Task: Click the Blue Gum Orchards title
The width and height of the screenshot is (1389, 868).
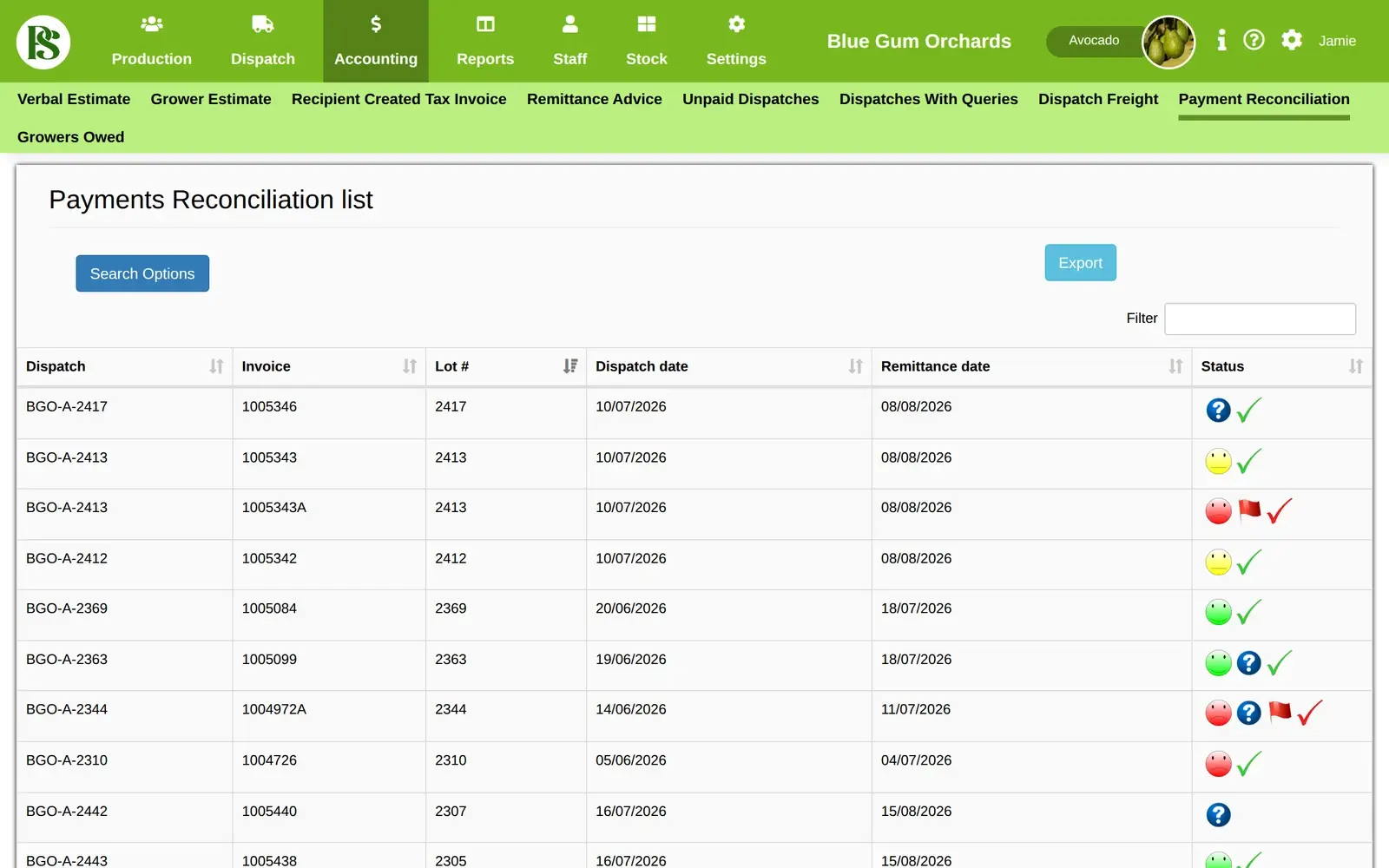Action: click(918, 41)
